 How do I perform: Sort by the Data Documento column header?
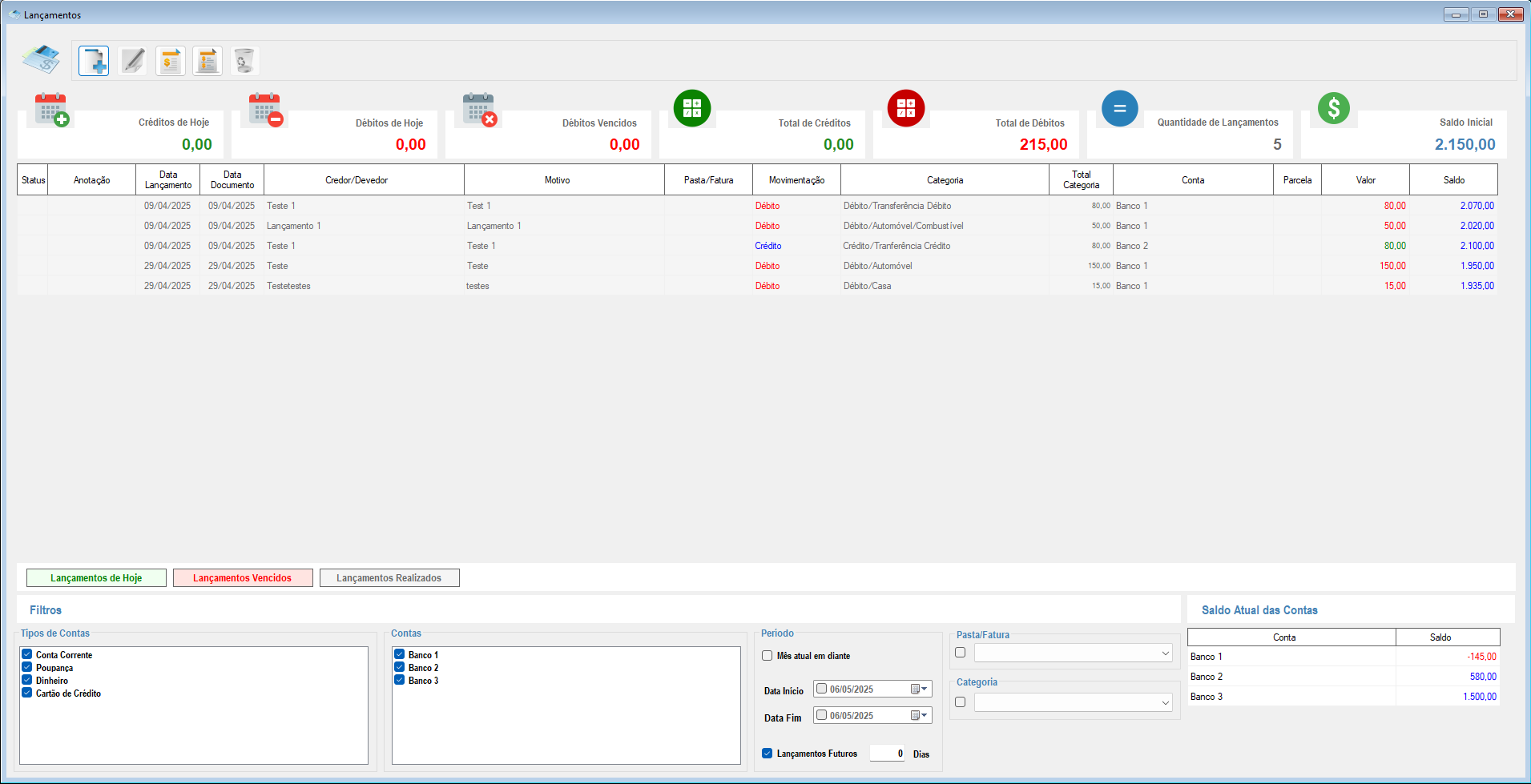tap(232, 179)
